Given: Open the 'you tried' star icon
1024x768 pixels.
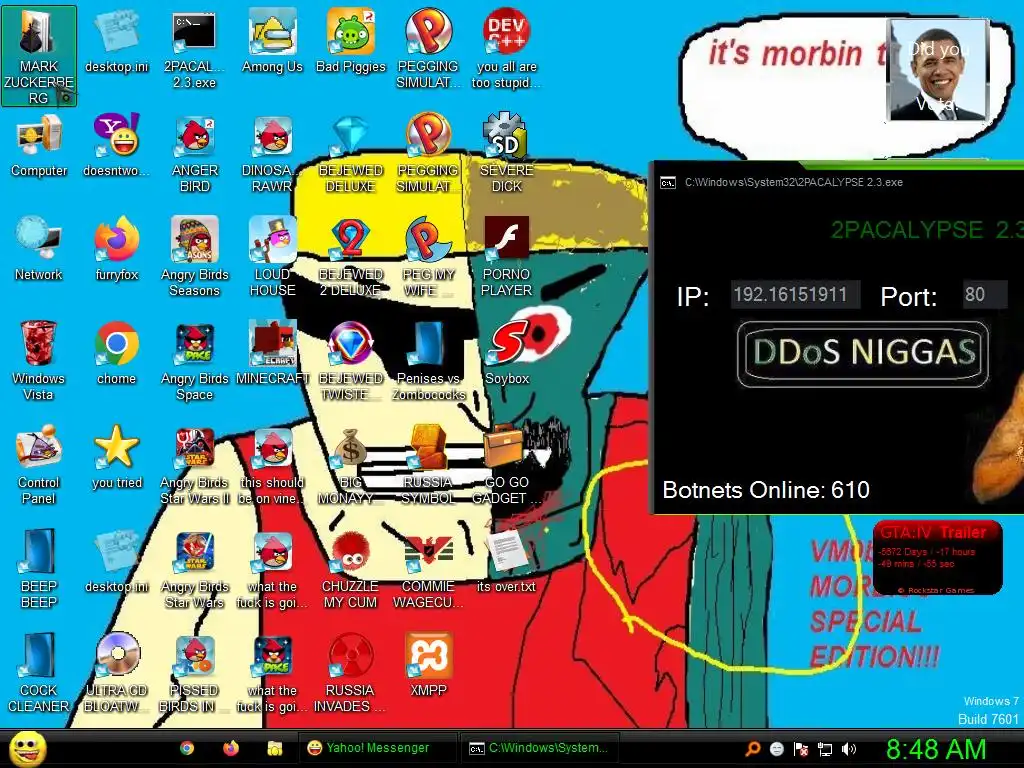Looking at the screenshot, I should [117, 458].
